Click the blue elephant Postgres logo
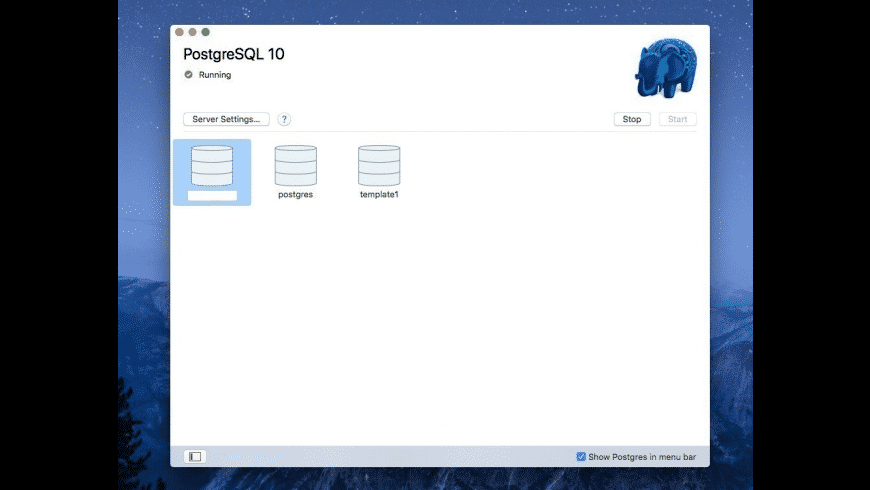 click(x=666, y=68)
